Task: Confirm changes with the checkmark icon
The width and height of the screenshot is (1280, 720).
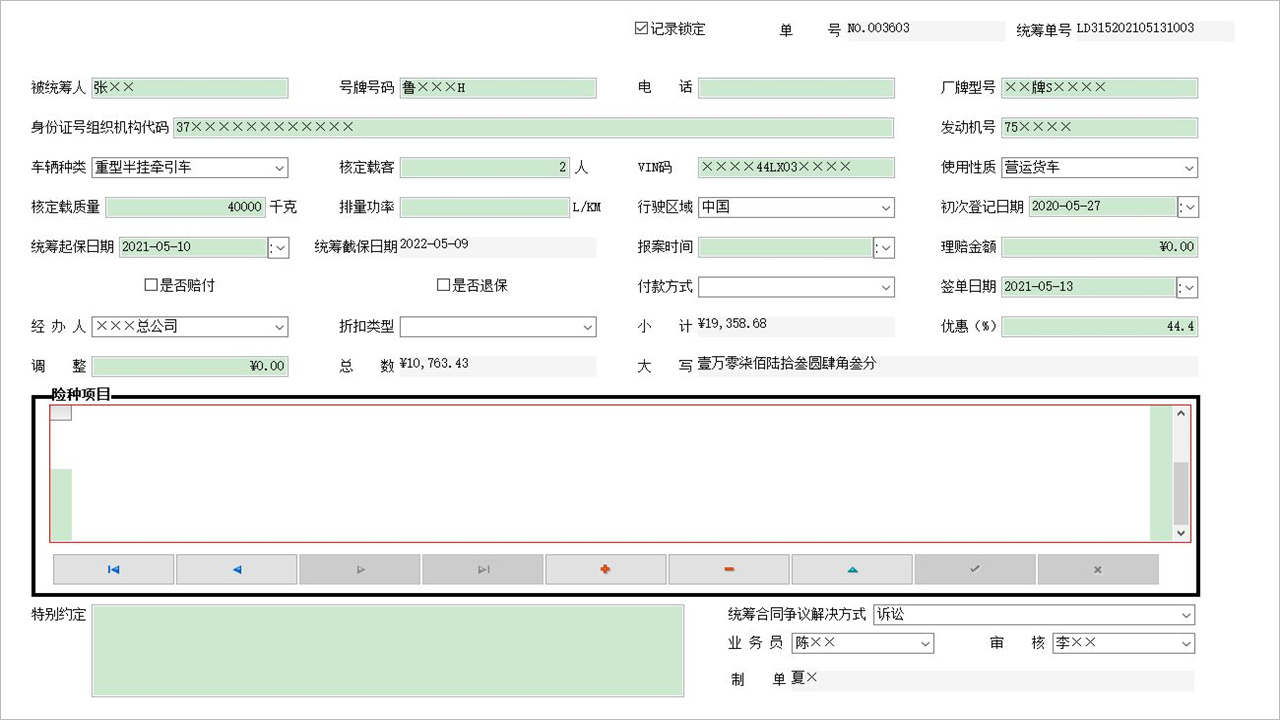Action: 974,568
